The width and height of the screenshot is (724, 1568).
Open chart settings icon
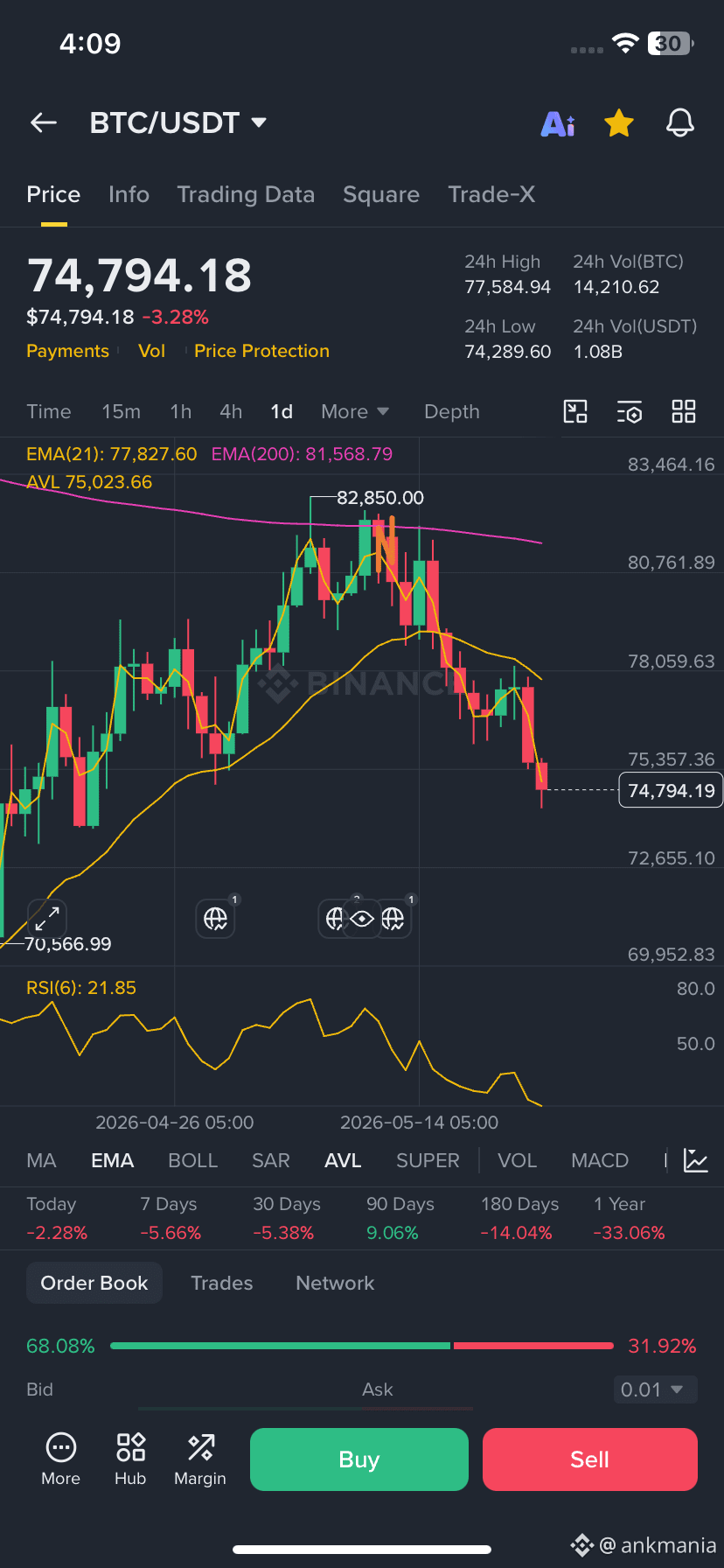tap(630, 411)
